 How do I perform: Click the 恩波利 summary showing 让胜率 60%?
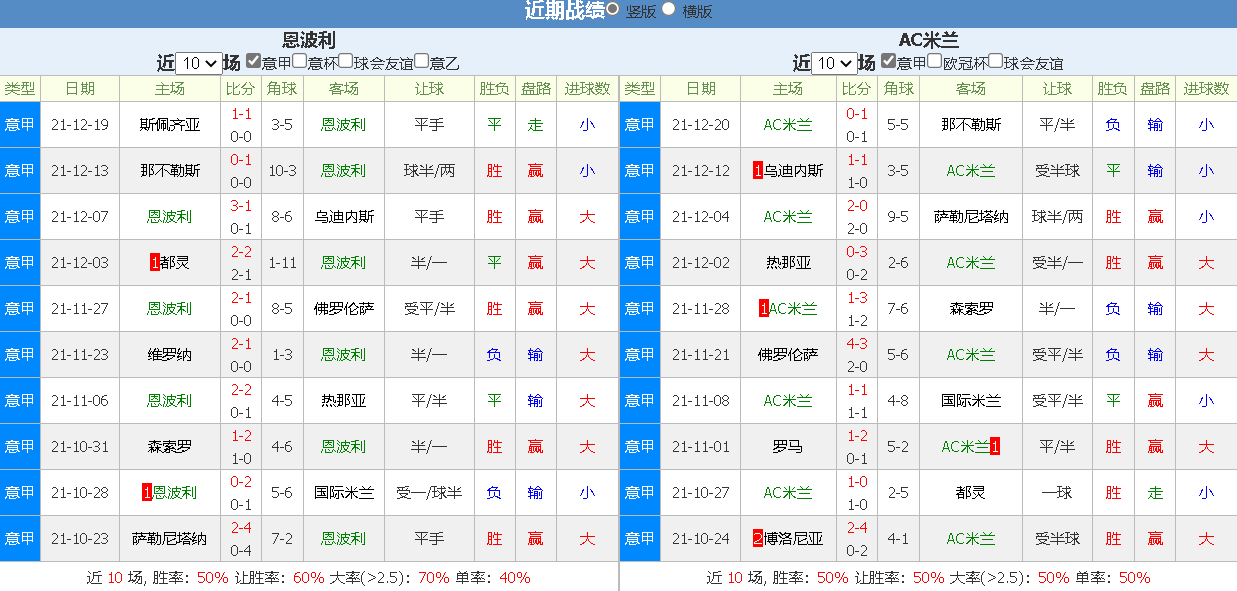point(309,578)
